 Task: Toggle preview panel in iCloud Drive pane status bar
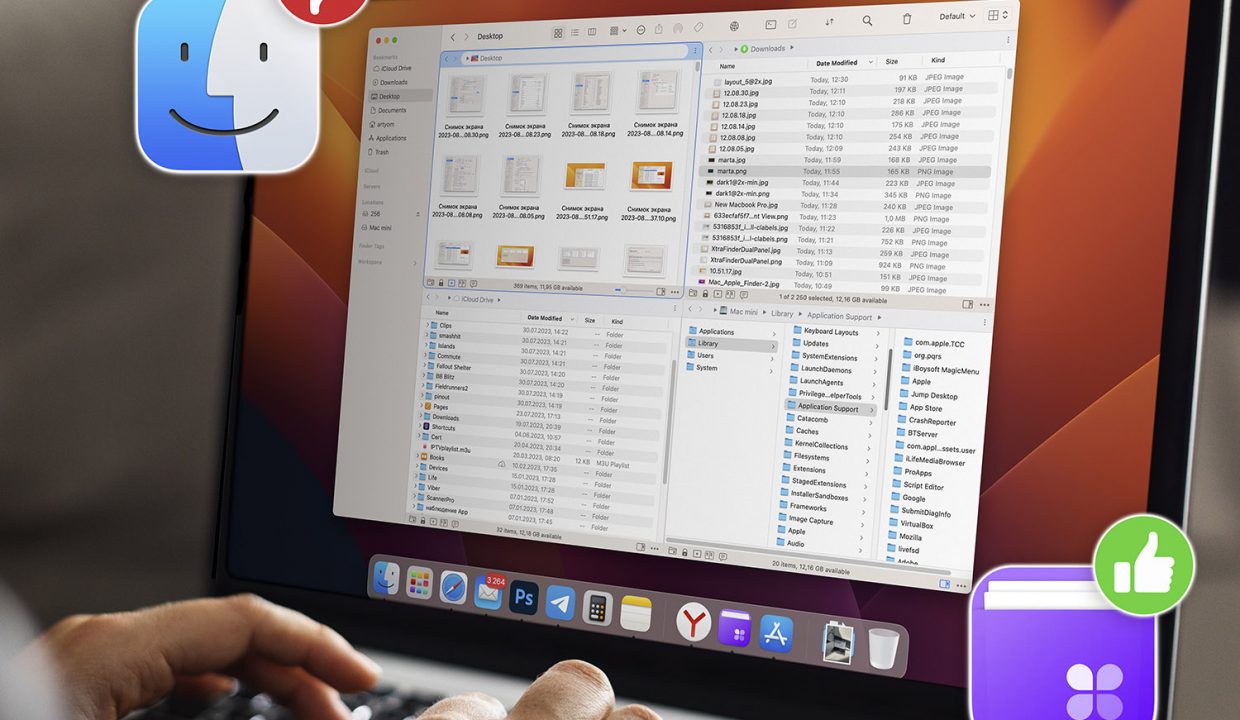click(x=639, y=547)
